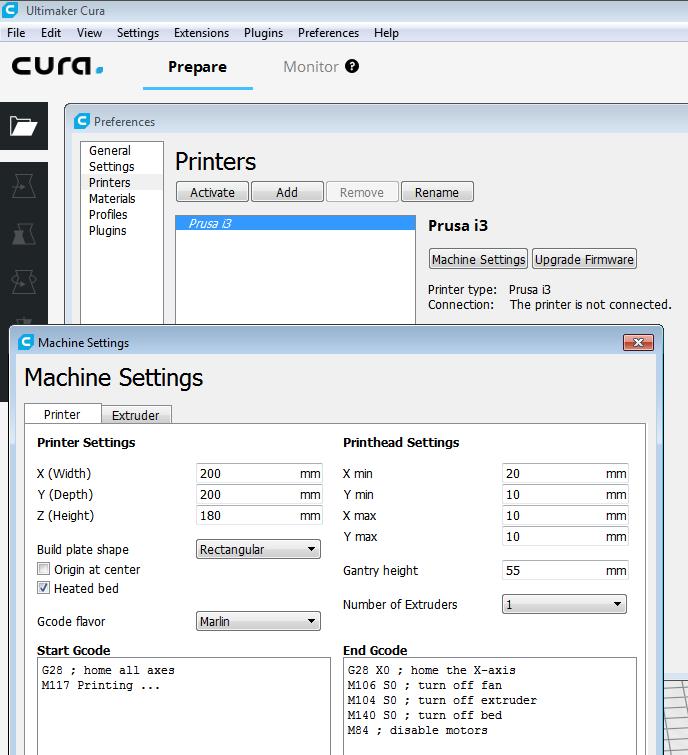Click the Open File folder icon
Viewport: 688px width, 755px height.
23,126
